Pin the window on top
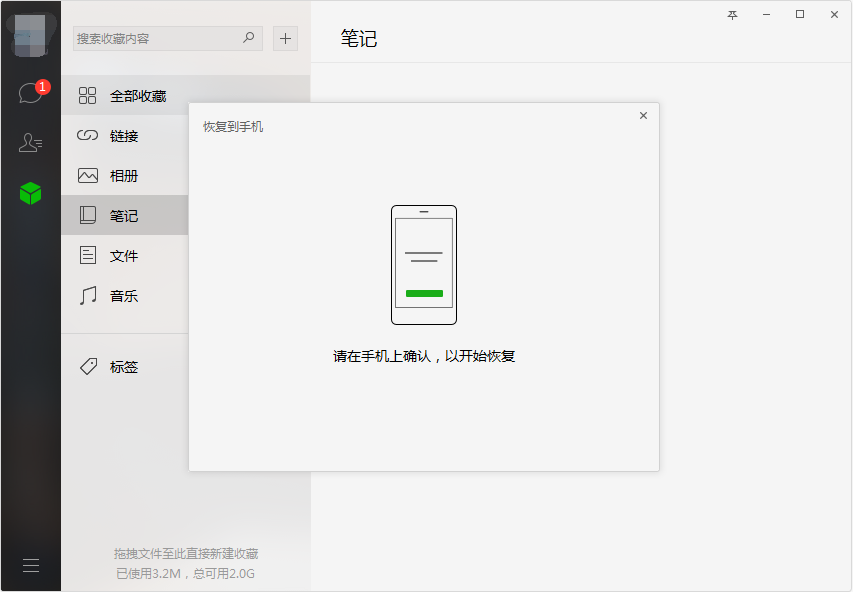 (732, 15)
